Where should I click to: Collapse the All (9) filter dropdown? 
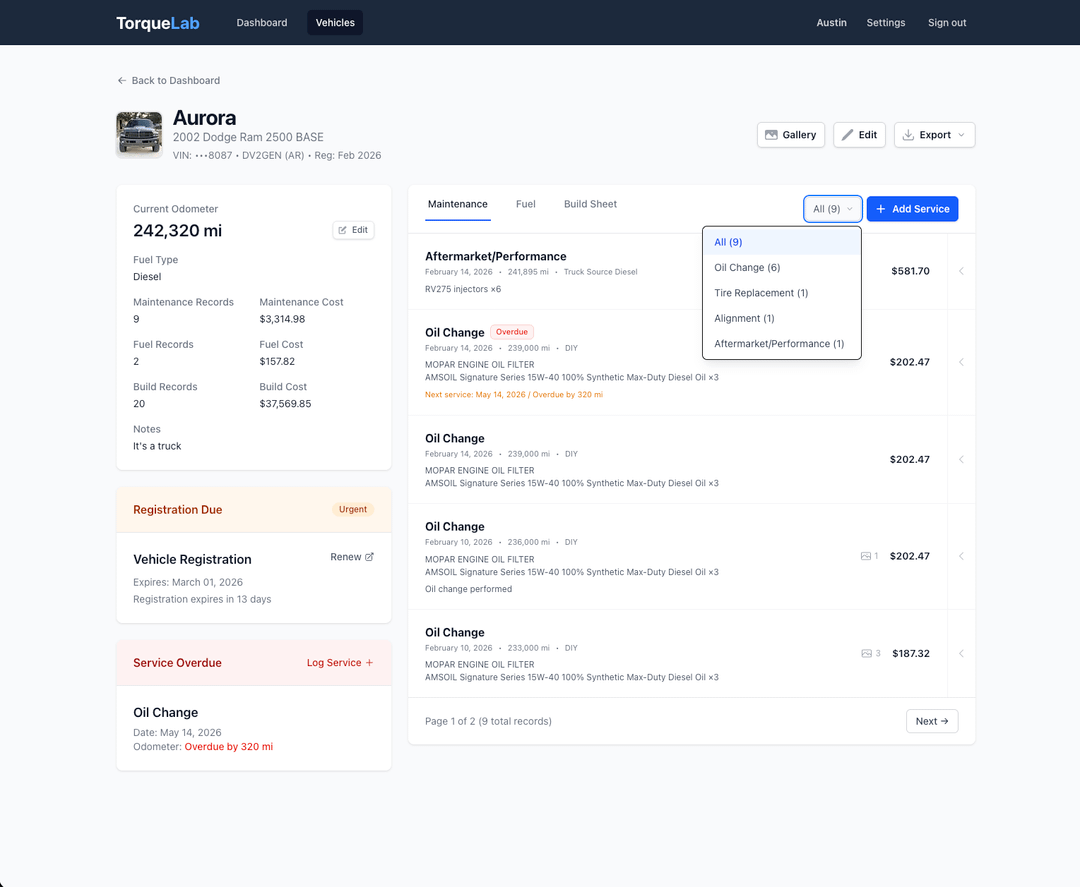(832, 209)
